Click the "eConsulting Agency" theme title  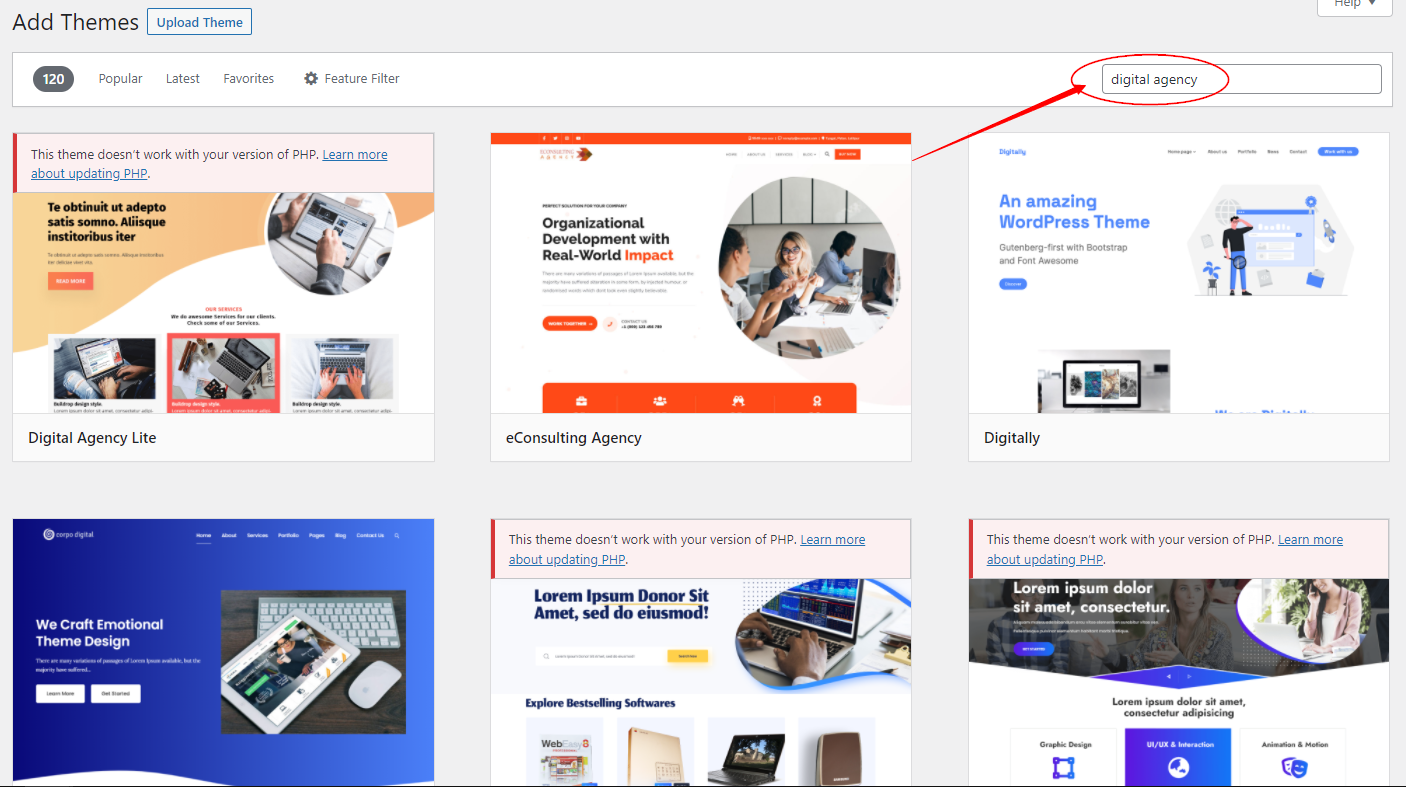coord(574,438)
